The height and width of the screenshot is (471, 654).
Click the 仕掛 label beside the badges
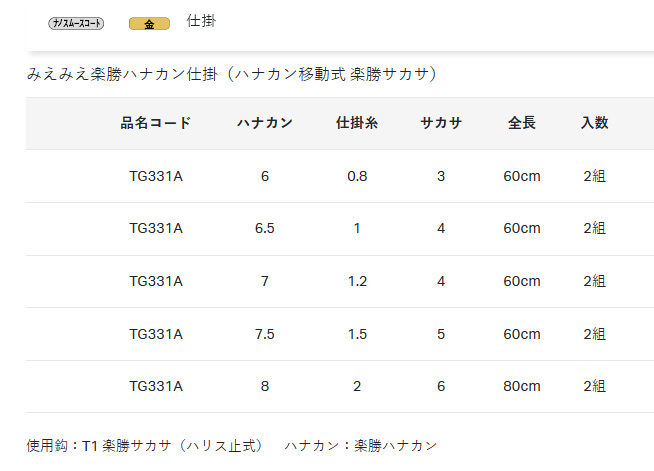tap(201, 21)
